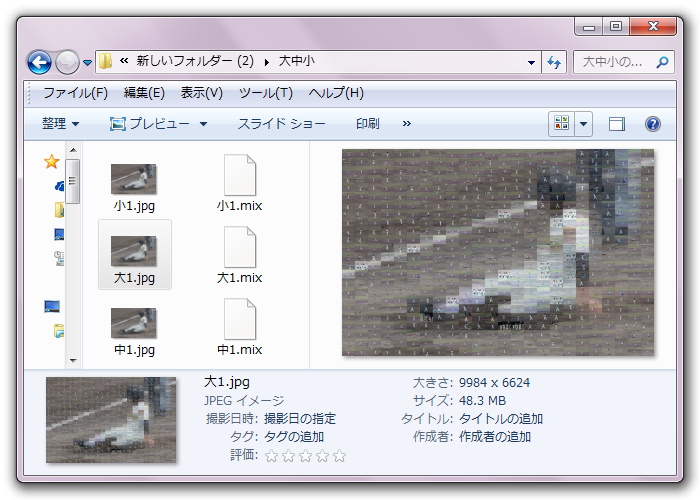Expand the arrow after 新しいフォルダー (2)

coord(267,62)
